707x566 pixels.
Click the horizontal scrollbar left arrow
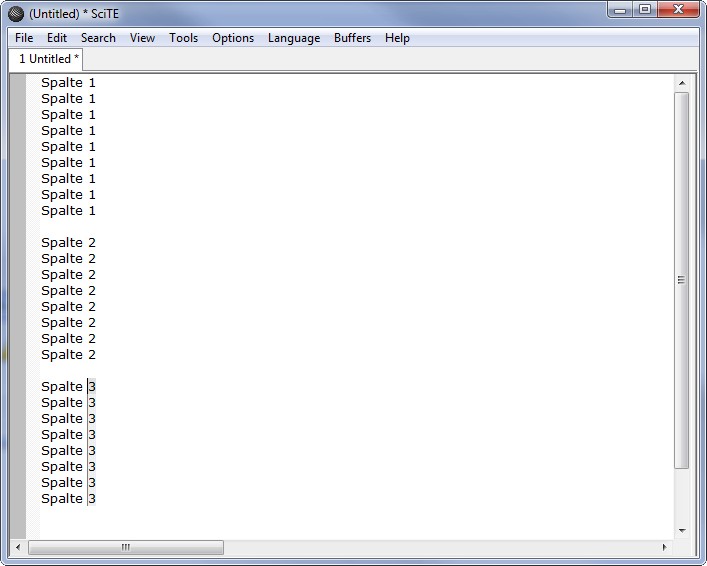click(x=18, y=548)
